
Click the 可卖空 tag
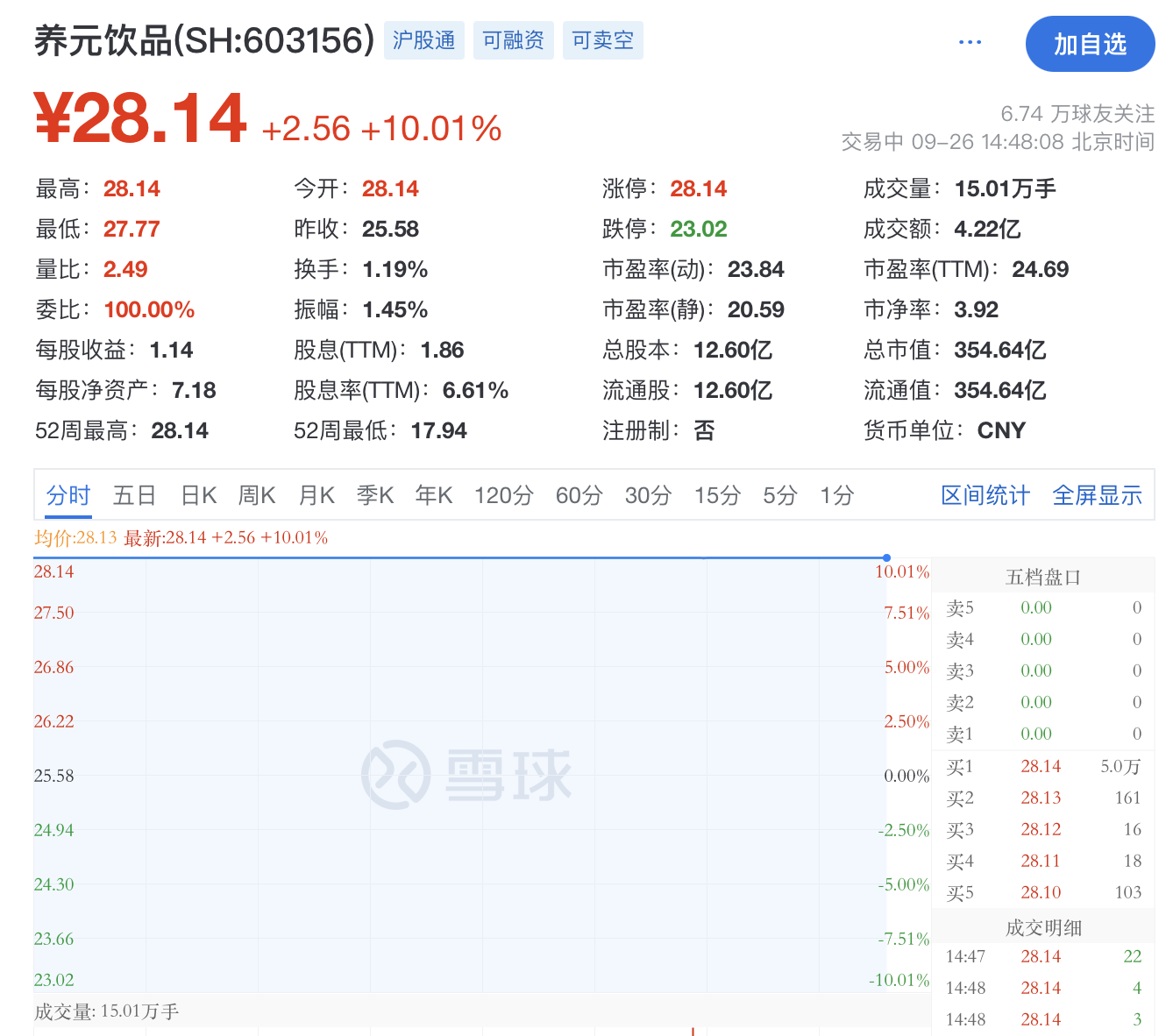[x=602, y=40]
